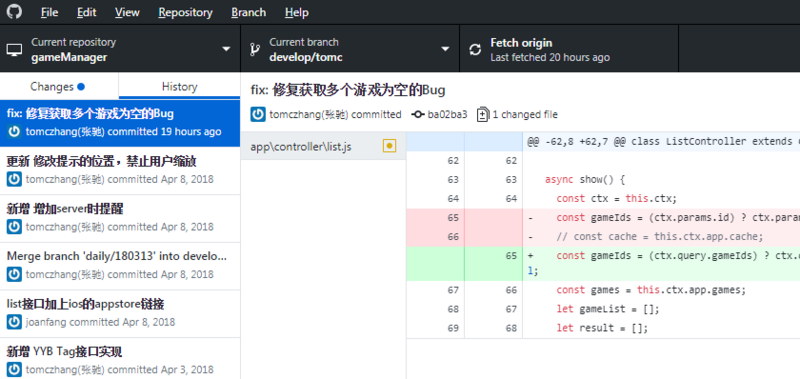Expand the Current branch dropdown arrow
This screenshot has width=800, height=379.
tap(445, 49)
